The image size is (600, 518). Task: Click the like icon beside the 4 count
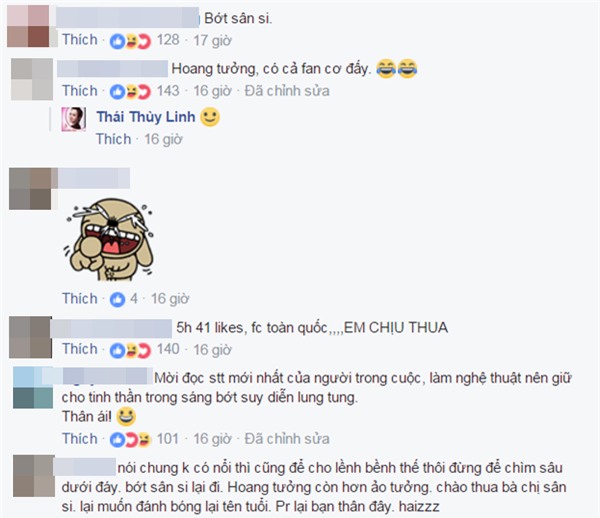click(117, 300)
